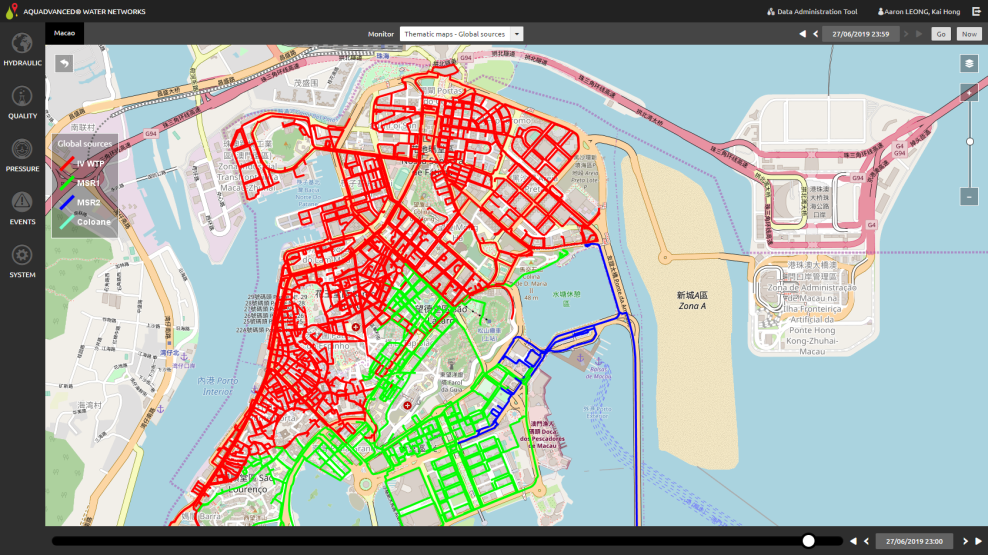Zoom in on the map

pos(968,92)
